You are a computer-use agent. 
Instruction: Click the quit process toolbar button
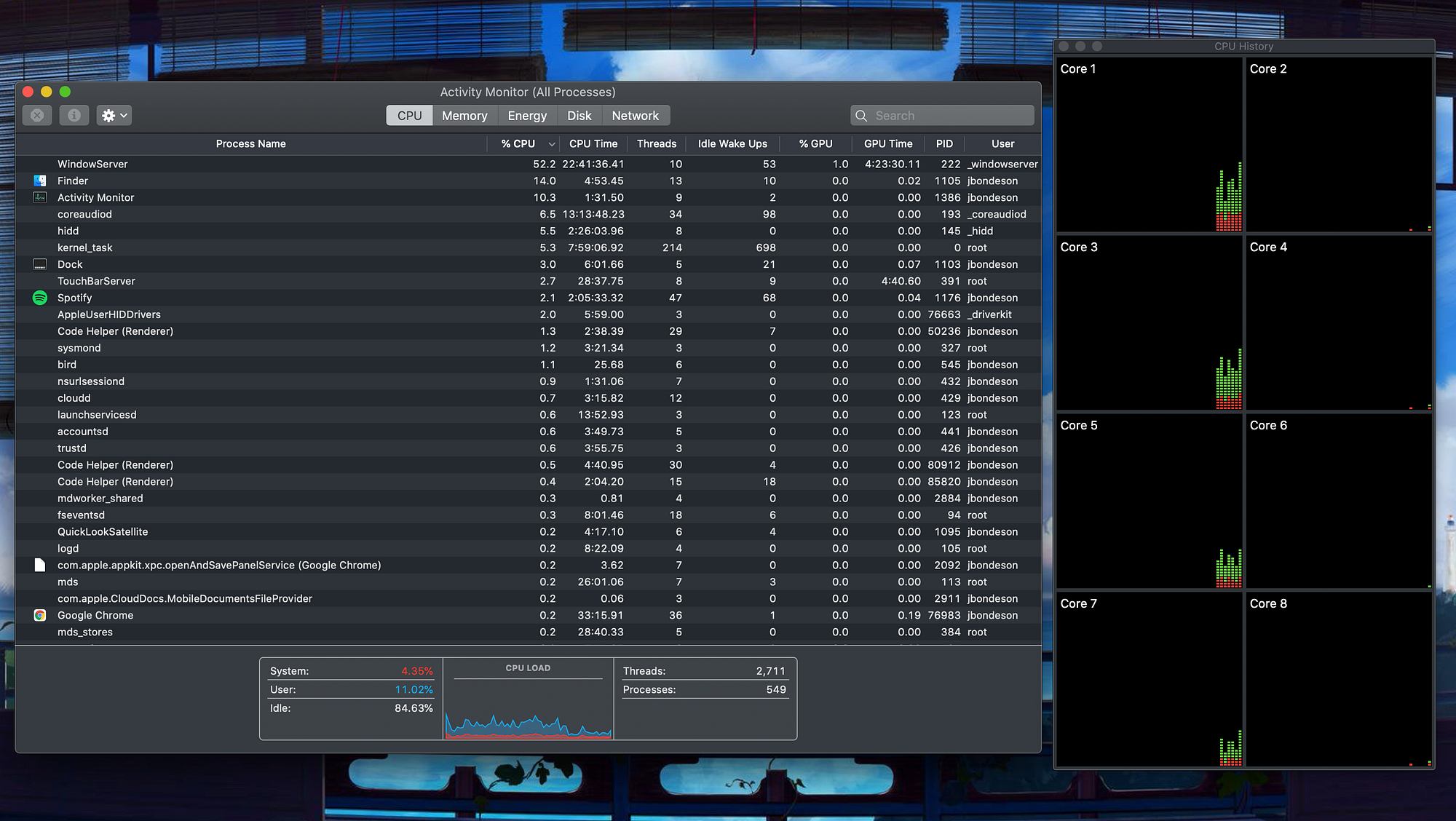click(37, 115)
